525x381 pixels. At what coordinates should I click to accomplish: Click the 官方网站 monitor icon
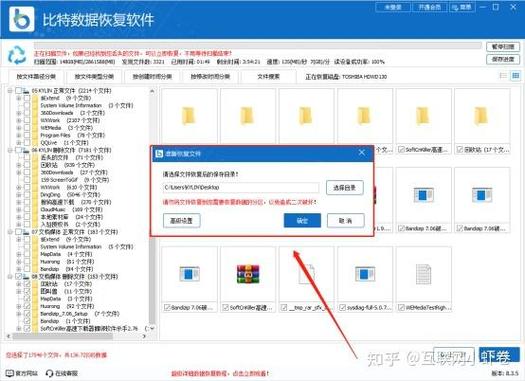(x=10, y=373)
